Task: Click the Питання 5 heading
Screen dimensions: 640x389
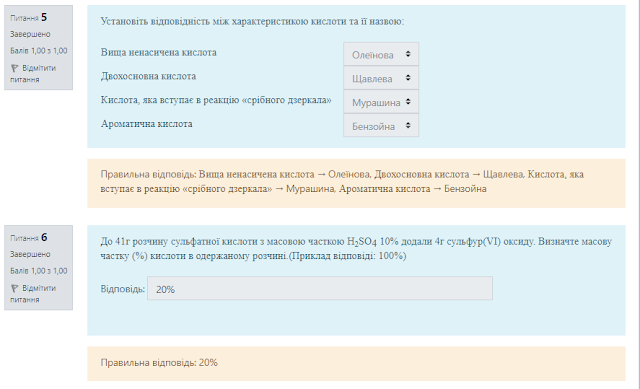Action: pos(29,18)
